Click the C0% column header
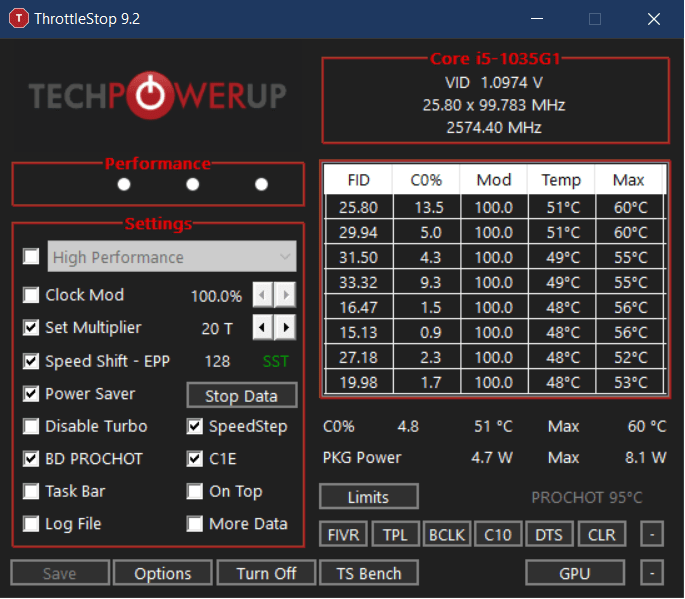 click(426, 180)
